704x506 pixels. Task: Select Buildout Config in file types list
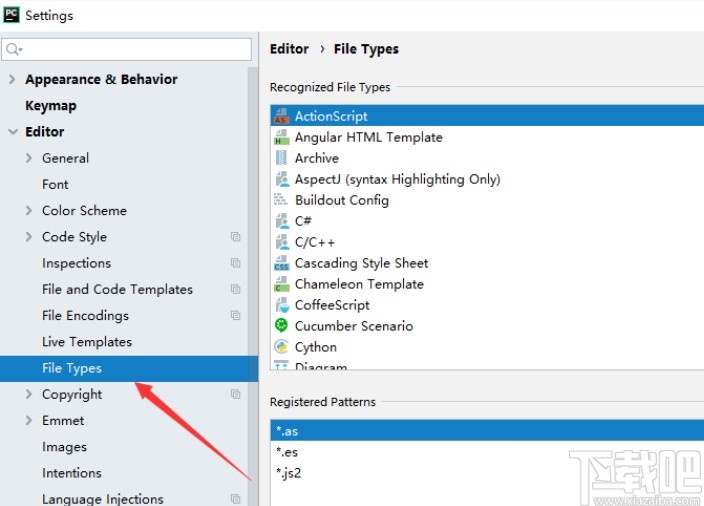click(x=341, y=200)
